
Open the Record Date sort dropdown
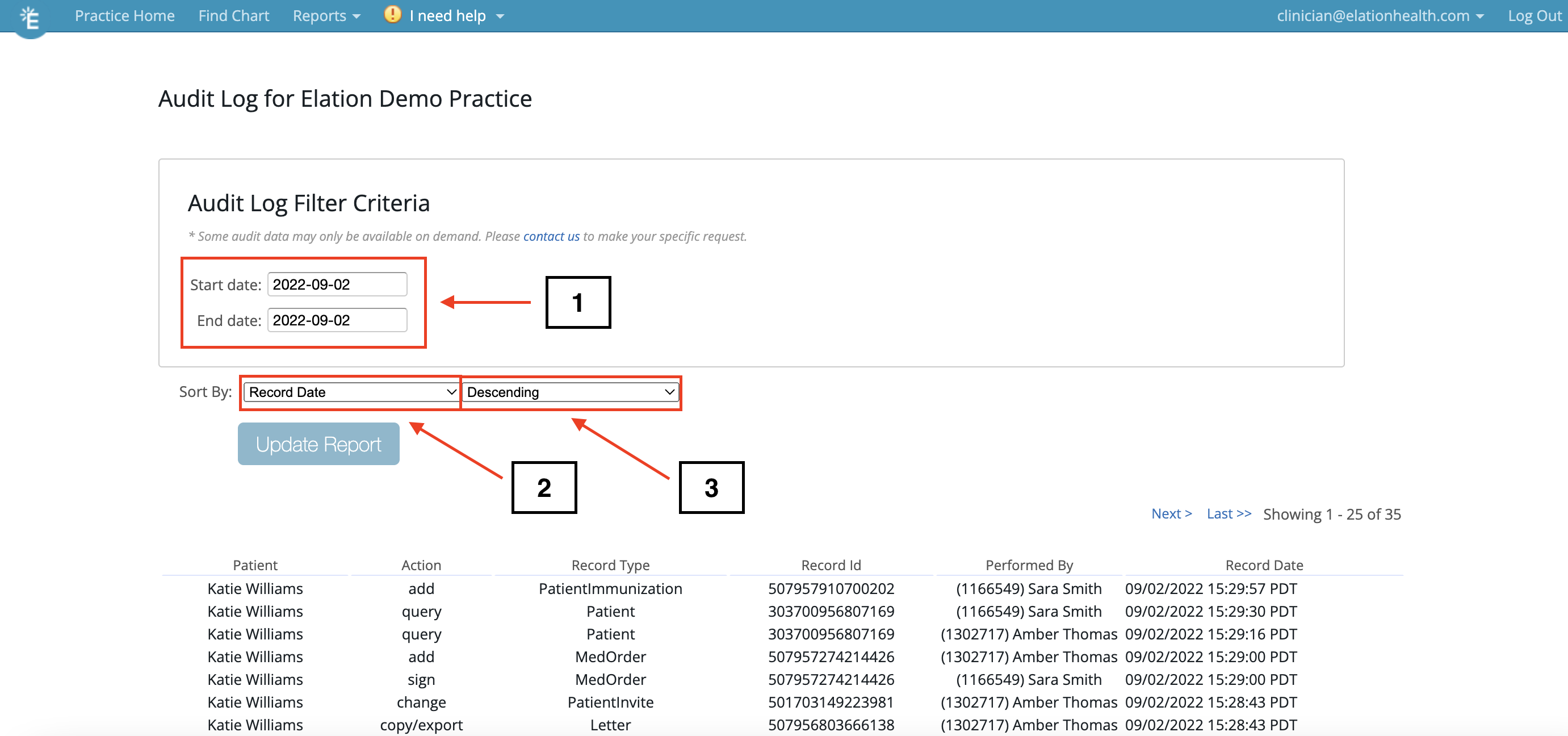pos(351,392)
